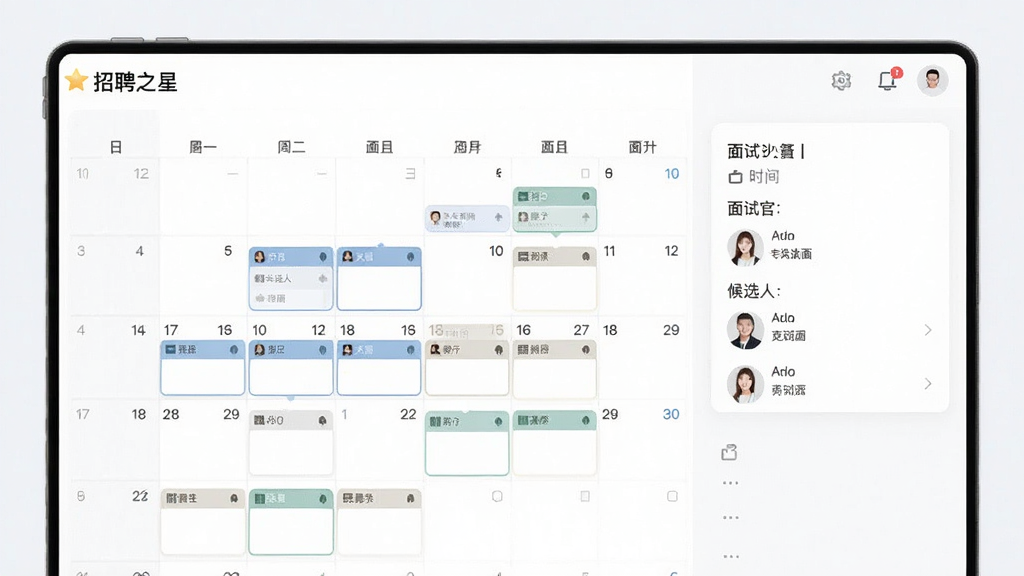Select the interviewer avatar under 面试官

pyautogui.click(x=745, y=248)
